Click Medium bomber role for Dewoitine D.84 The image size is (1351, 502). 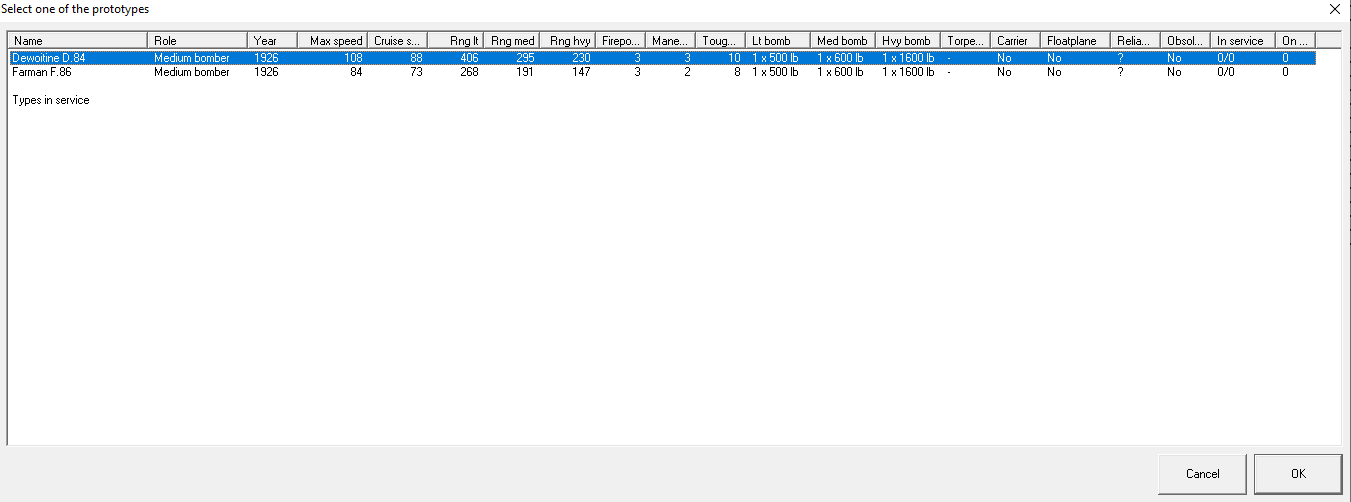pos(192,58)
